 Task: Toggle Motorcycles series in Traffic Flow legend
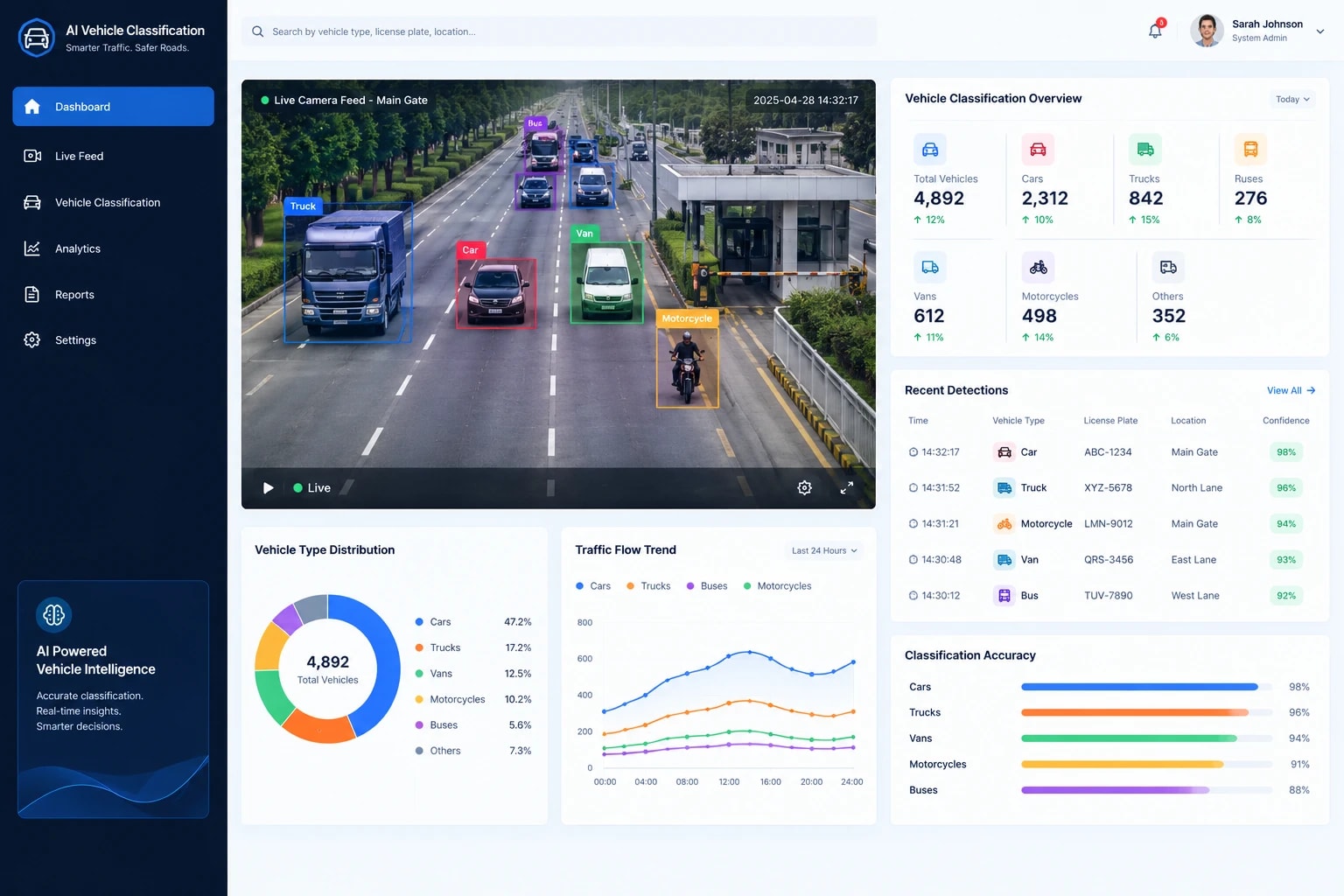coord(777,586)
